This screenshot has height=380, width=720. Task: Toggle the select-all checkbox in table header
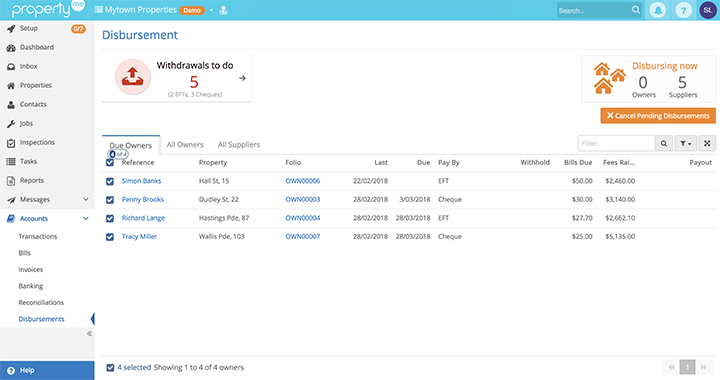click(x=110, y=162)
